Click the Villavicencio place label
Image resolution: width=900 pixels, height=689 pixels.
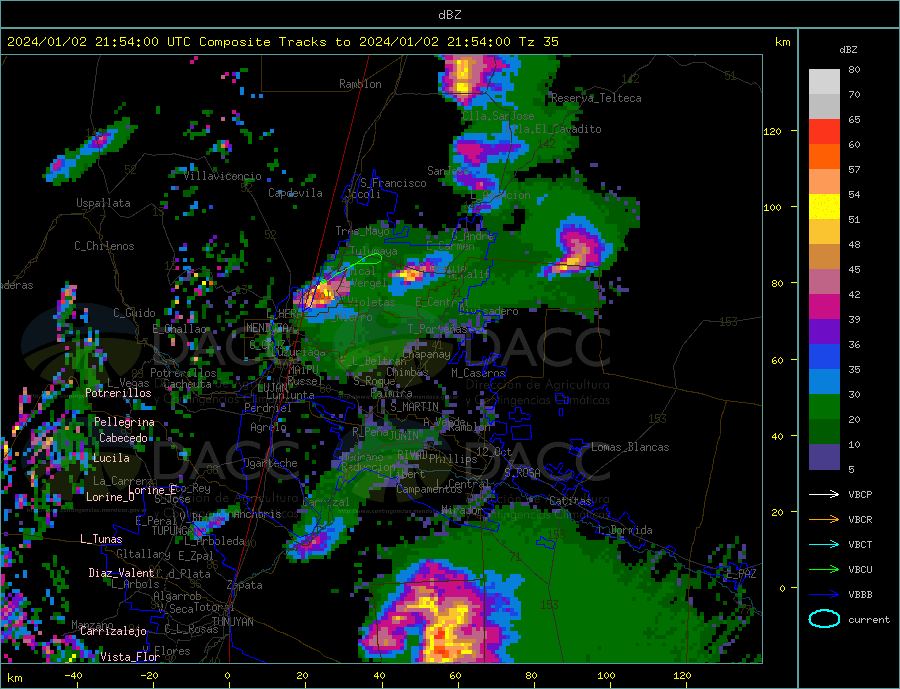(x=223, y=176)
